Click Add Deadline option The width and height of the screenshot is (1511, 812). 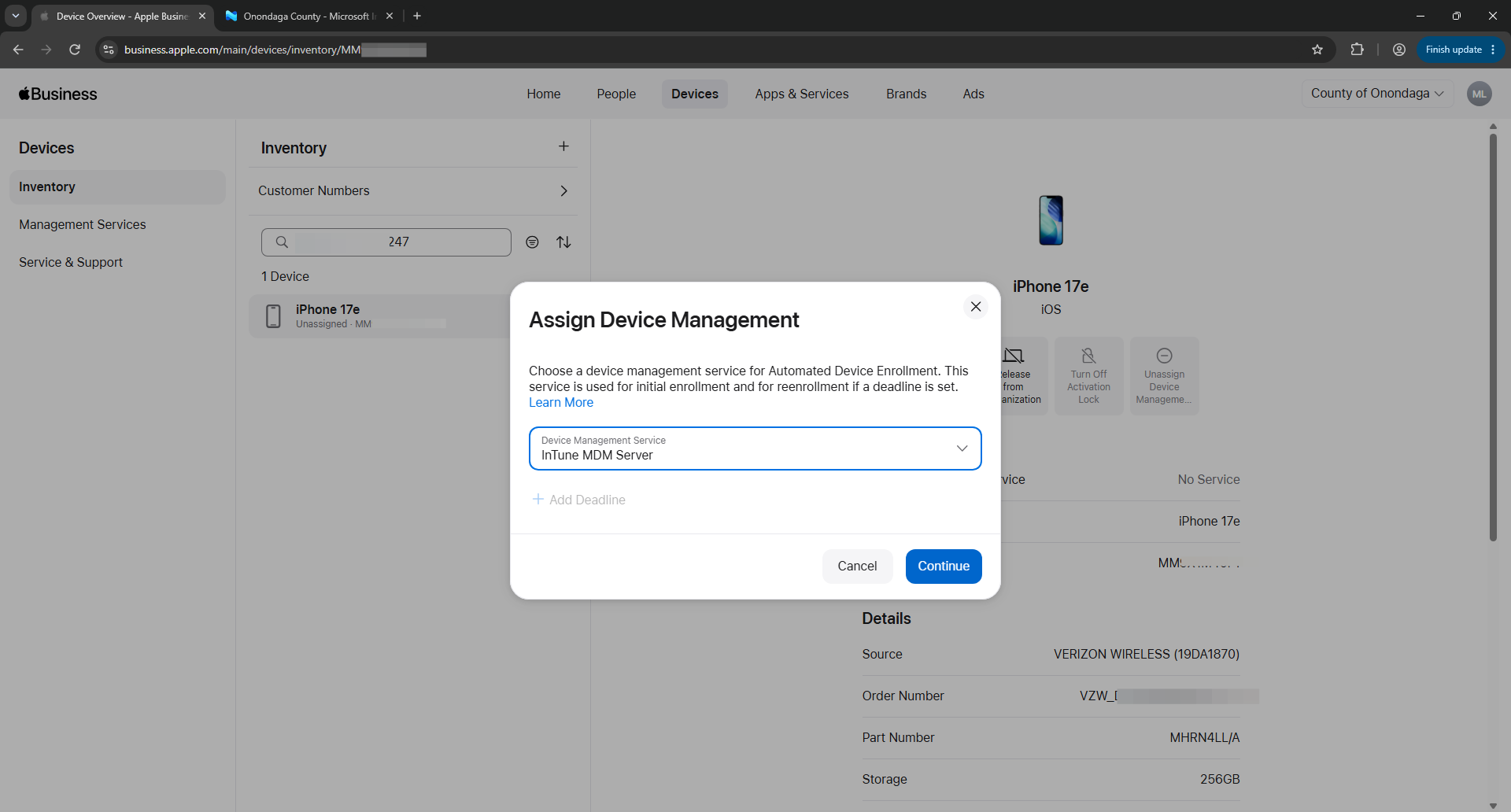[x=579, y=500]
